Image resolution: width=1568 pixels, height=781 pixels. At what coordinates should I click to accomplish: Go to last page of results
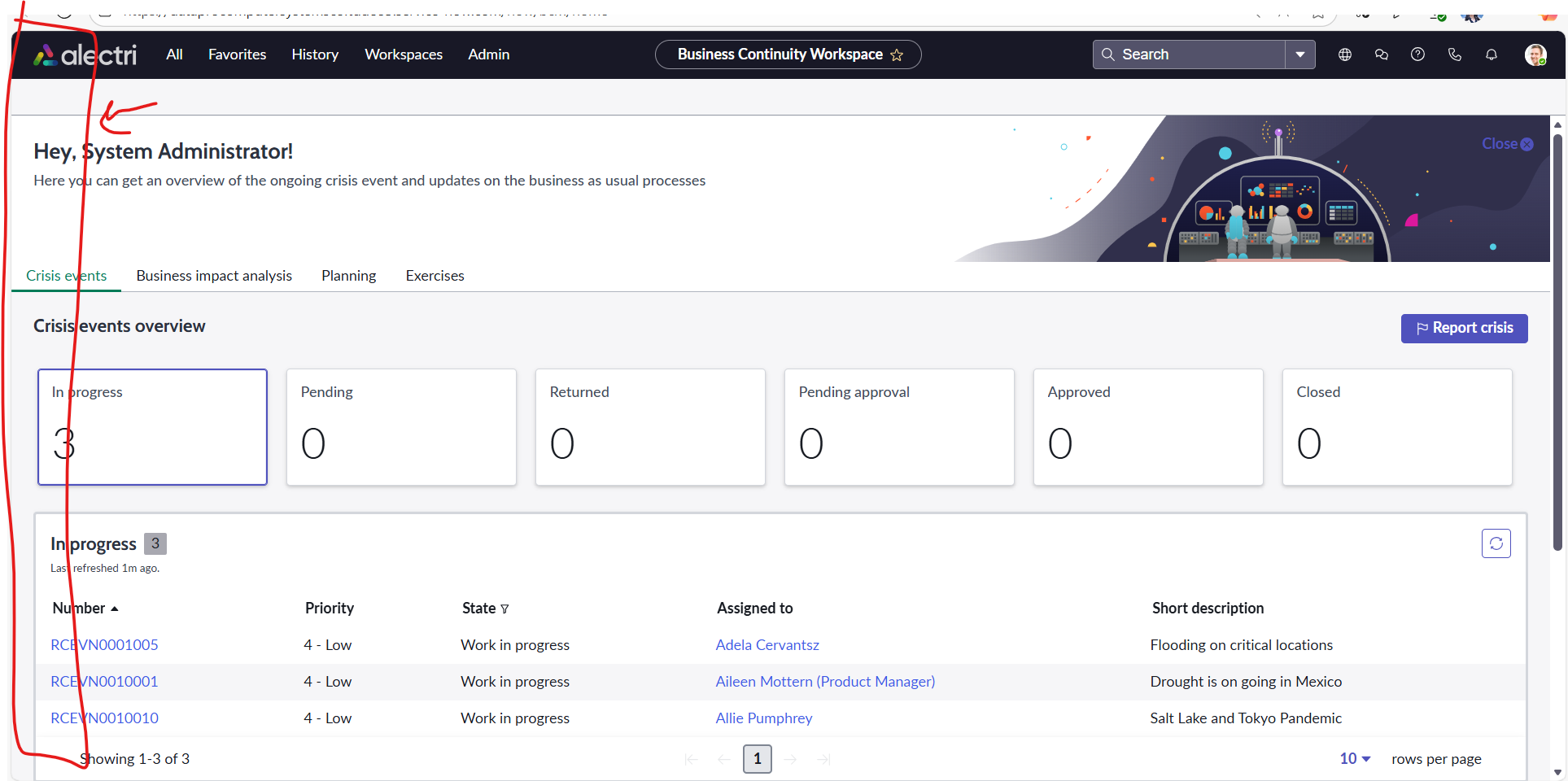point(823,759)
